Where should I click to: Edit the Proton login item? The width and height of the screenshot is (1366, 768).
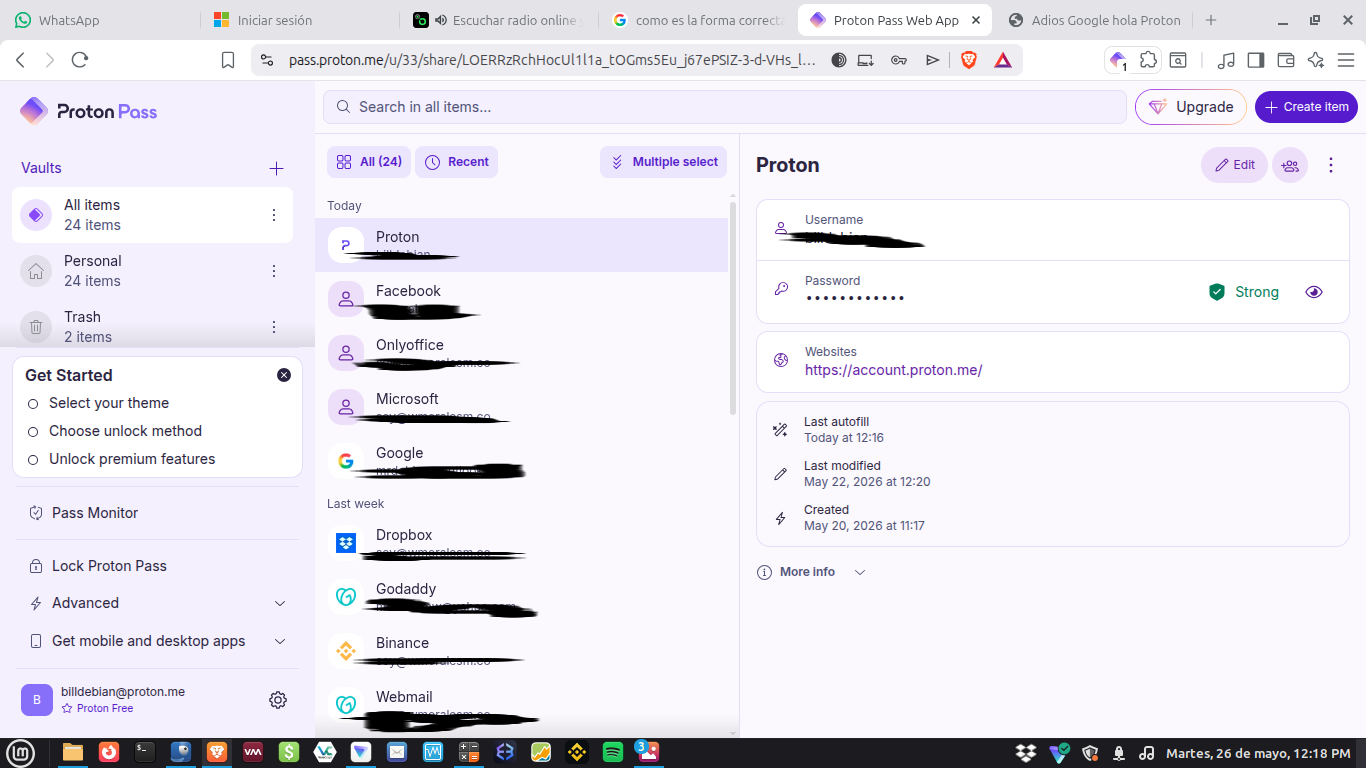[1234, 165]
